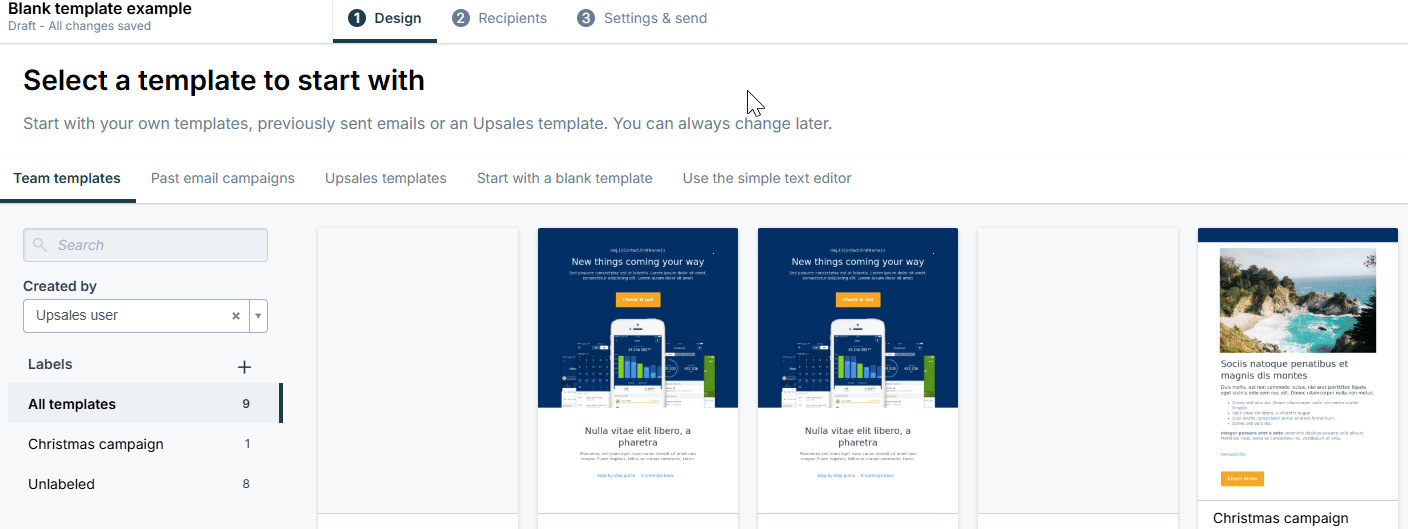This screenshot has width=1408, height=529.
Task: Go to Settings & send step
Action: [x=642, y=18]
